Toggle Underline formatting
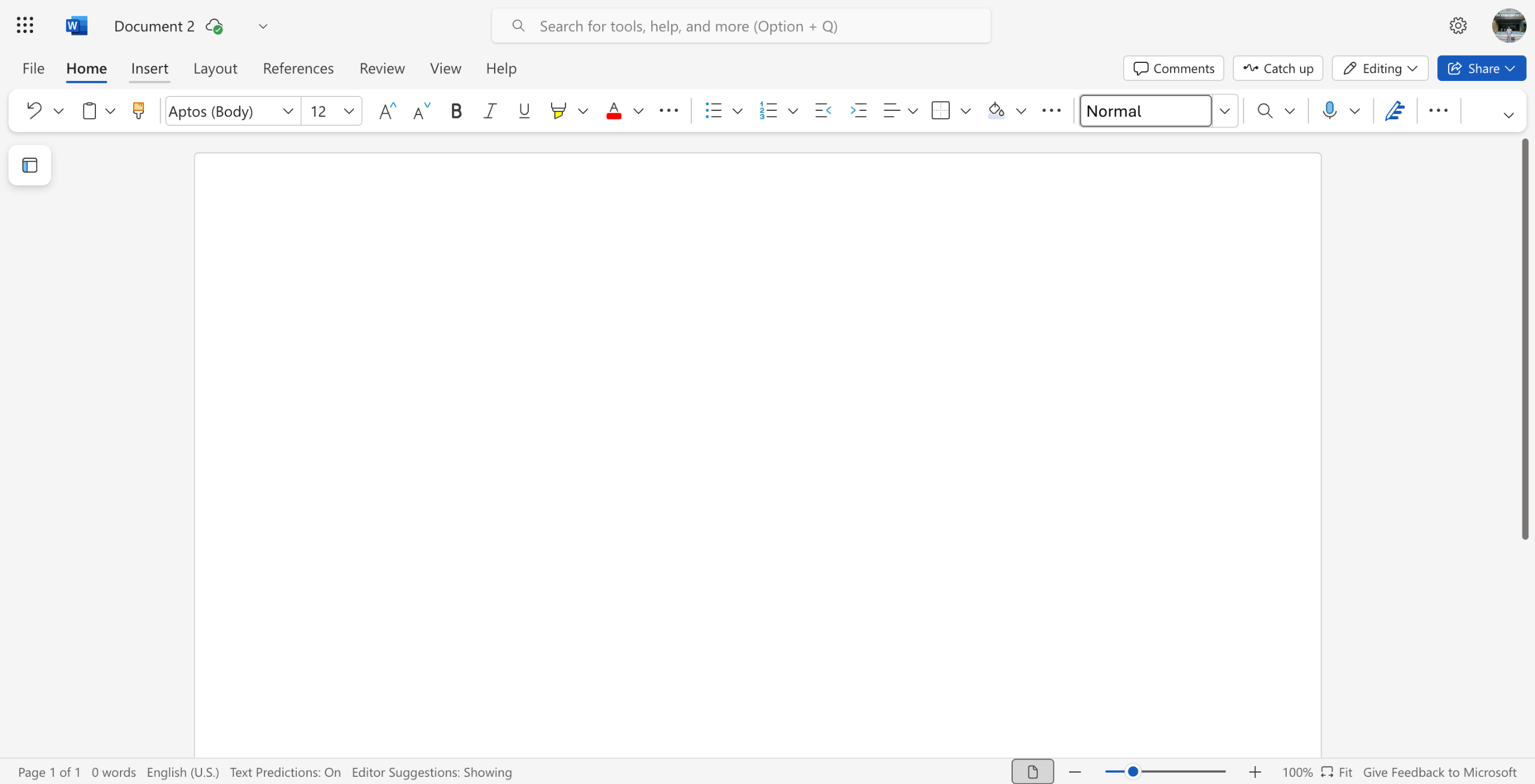This screenshot has height=784, width=1535. tap(523, 111)
